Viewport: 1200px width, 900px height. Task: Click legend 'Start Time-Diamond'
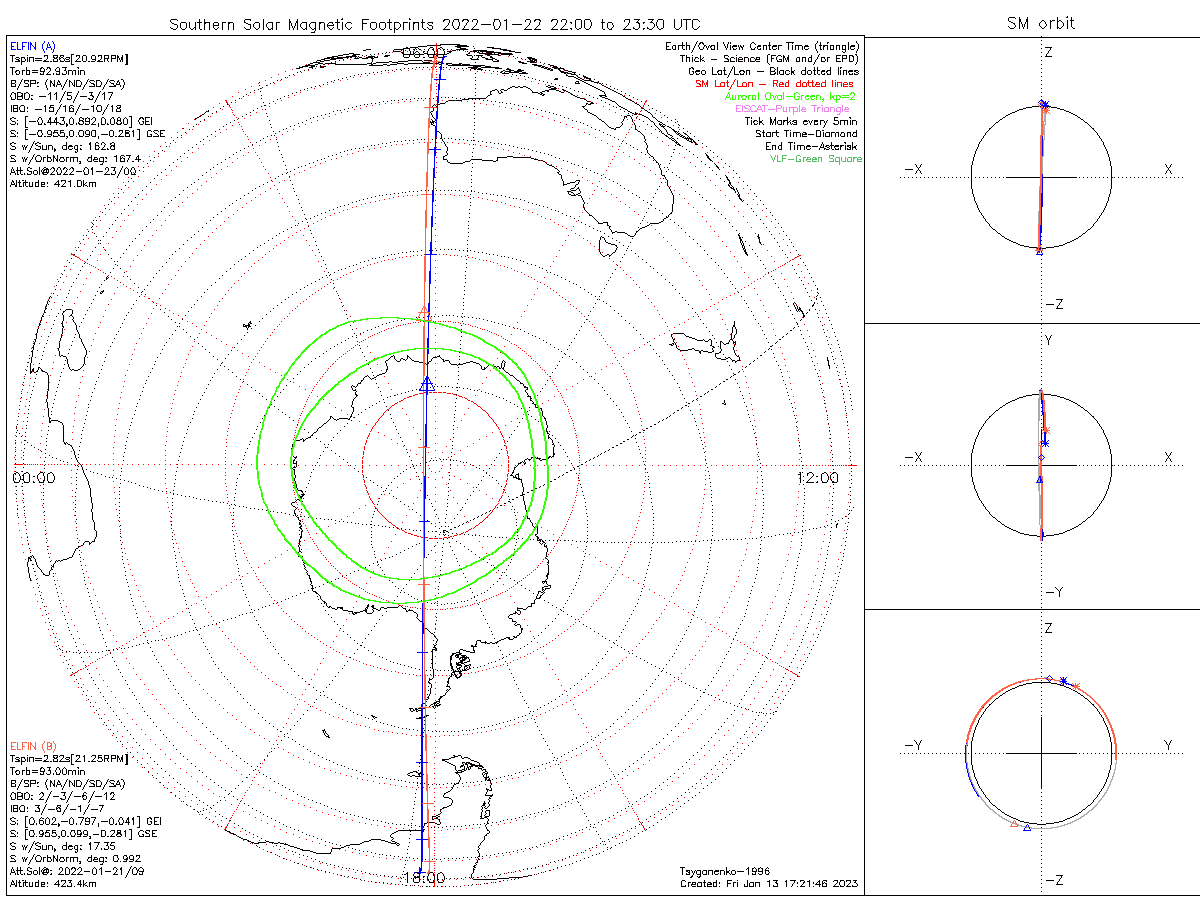click(808, 134)
